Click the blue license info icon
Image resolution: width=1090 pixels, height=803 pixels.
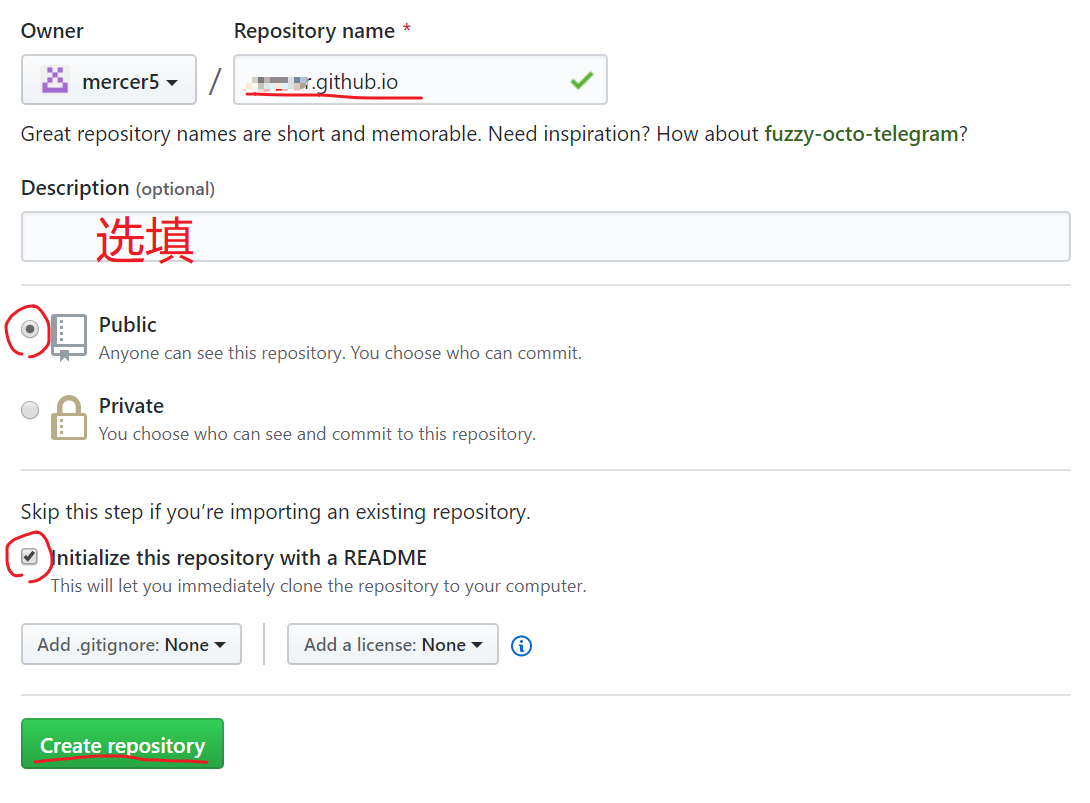pyautogui.click(x=521, y=646)
